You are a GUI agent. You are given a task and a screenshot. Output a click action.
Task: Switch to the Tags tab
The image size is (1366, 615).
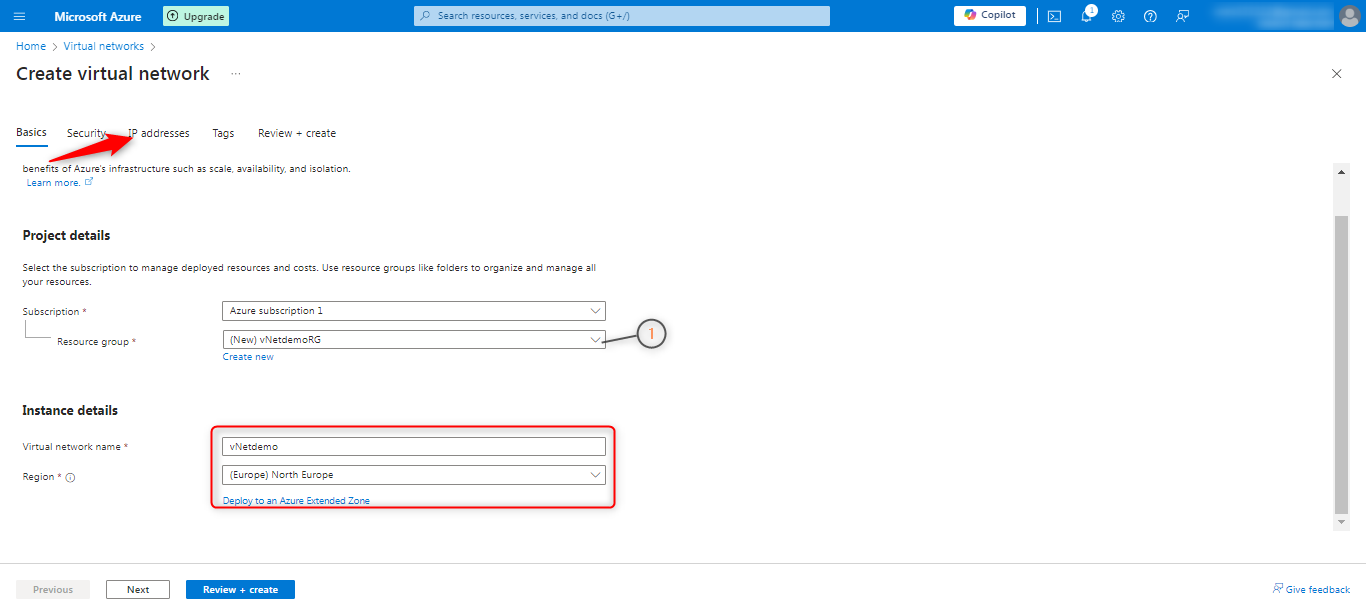pos(223,133)
